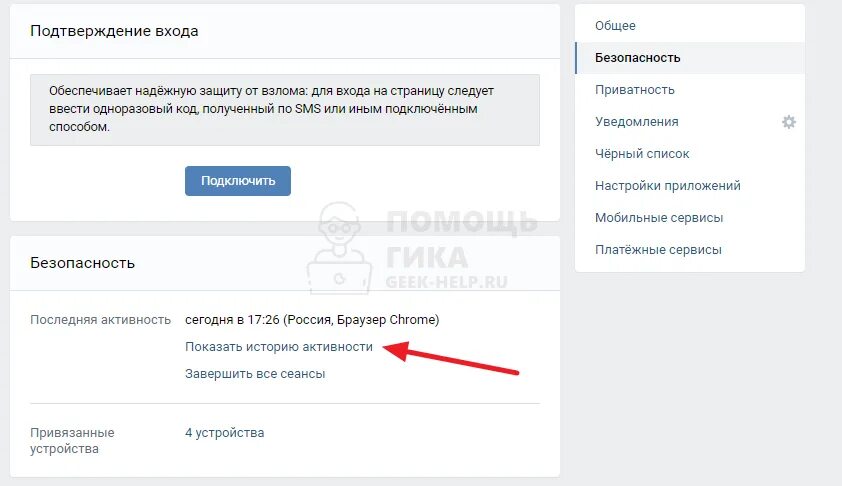Screen dimensions: 842x486
Task: Click Завершить все сеансы link
Action: click(255, 374)
